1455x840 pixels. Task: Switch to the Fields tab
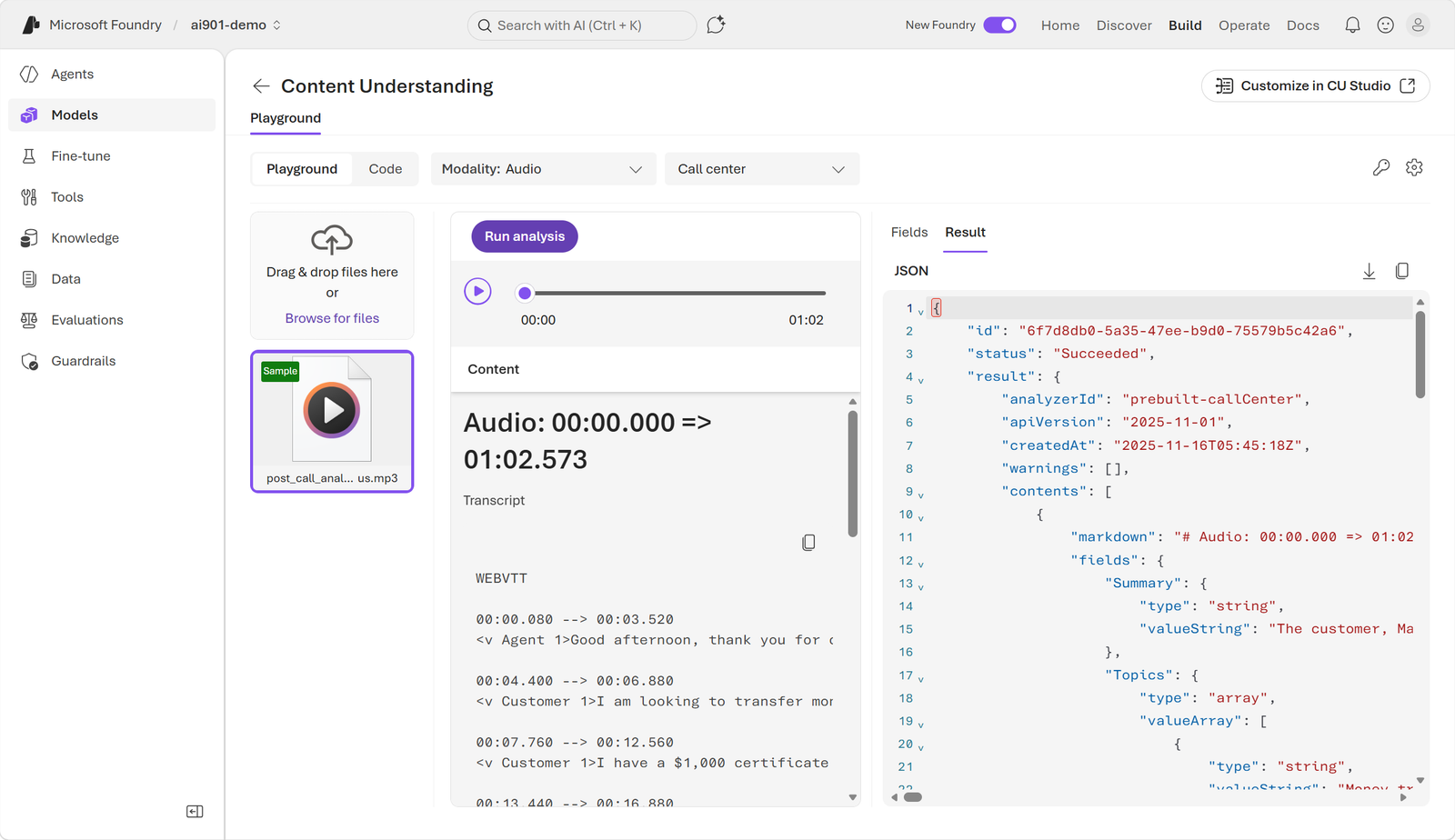tap(909, 233)
